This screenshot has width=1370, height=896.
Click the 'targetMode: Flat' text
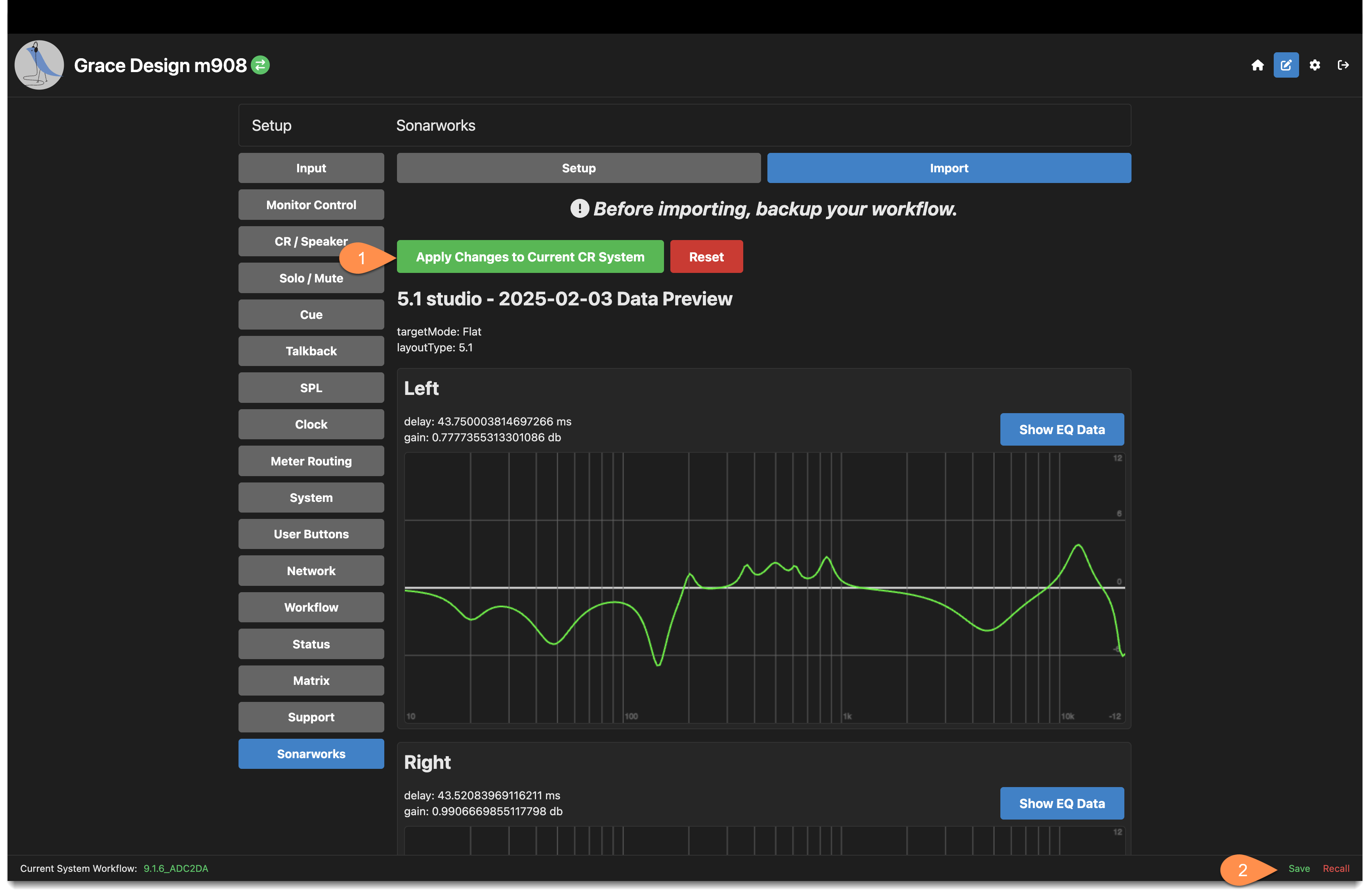point(439,332)
